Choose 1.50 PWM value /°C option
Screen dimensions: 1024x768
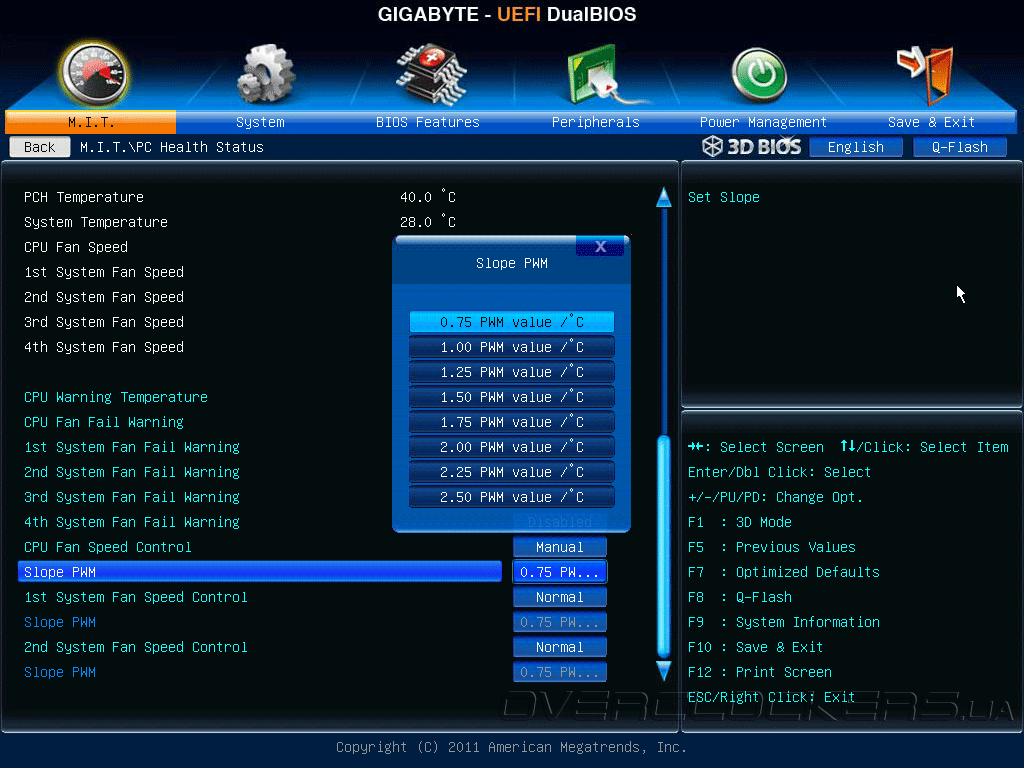(511, 397)
